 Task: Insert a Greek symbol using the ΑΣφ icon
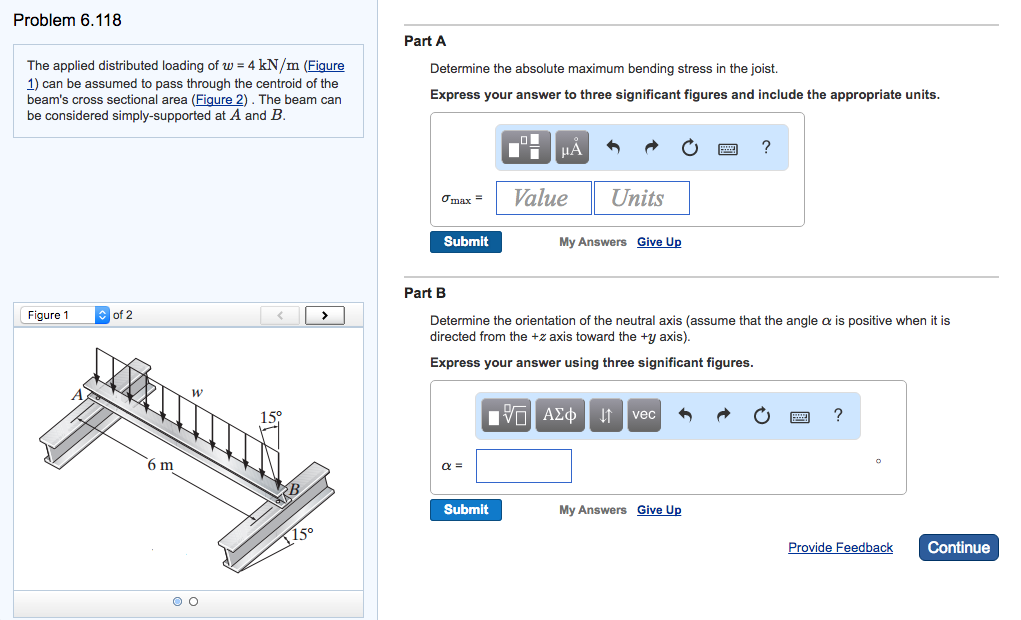(558, 415)
